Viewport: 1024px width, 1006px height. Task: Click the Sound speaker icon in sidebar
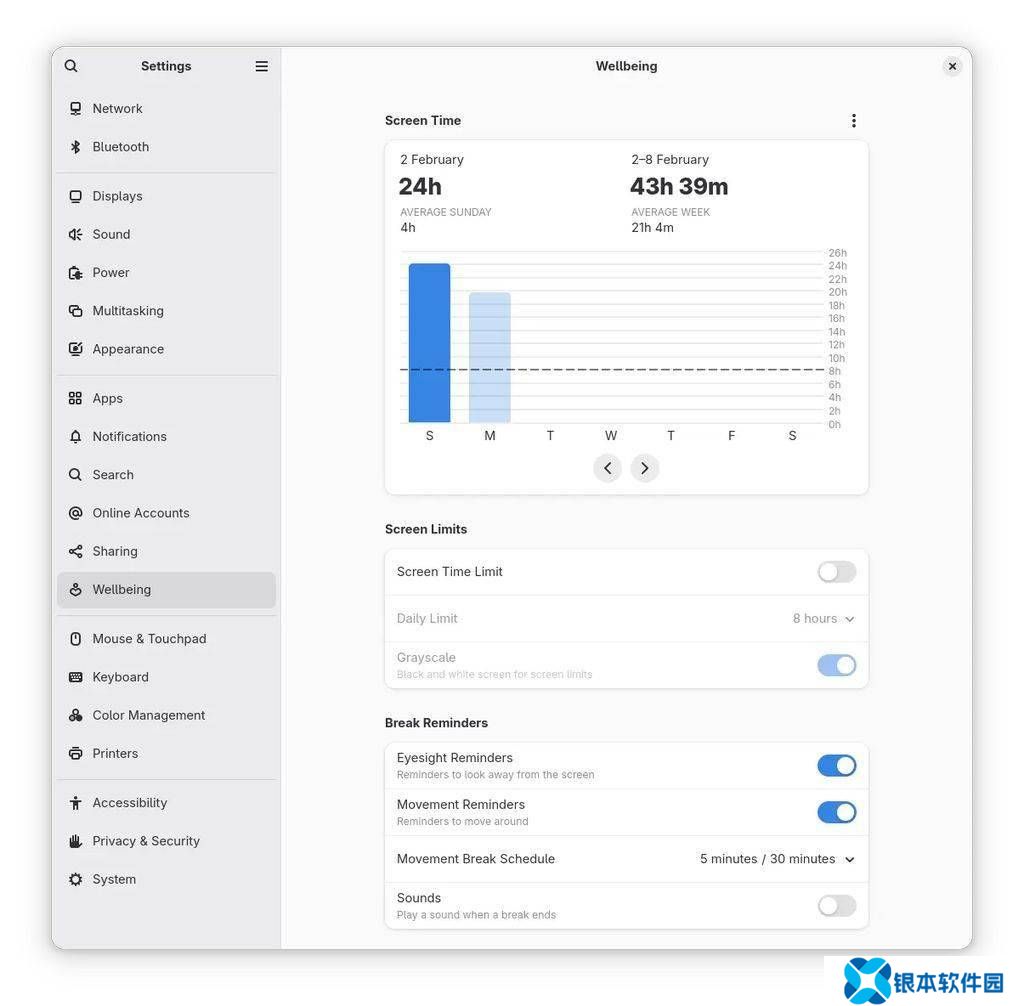click(x=75, y=234)
